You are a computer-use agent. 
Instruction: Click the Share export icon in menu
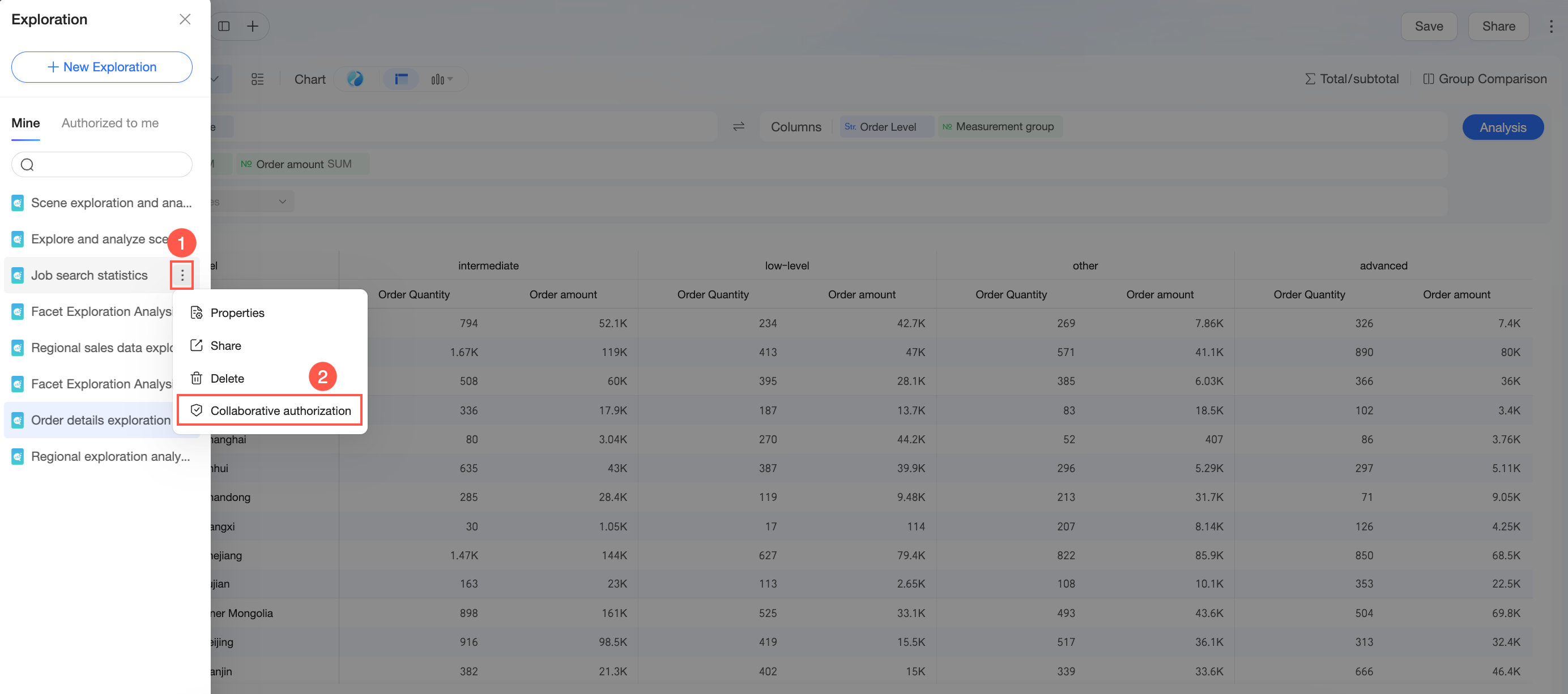point(197,345)
